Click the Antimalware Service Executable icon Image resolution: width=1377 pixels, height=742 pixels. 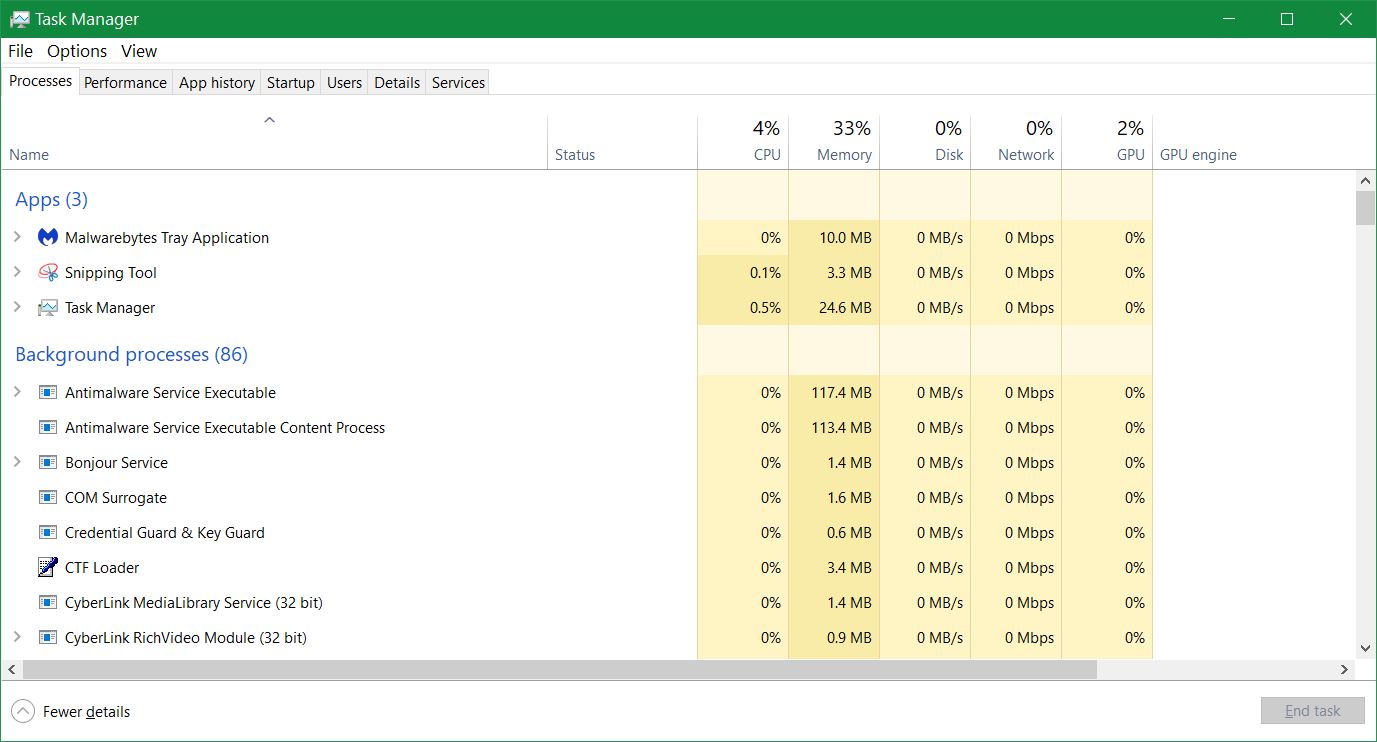pyautogui.click(x=47, y=393)
